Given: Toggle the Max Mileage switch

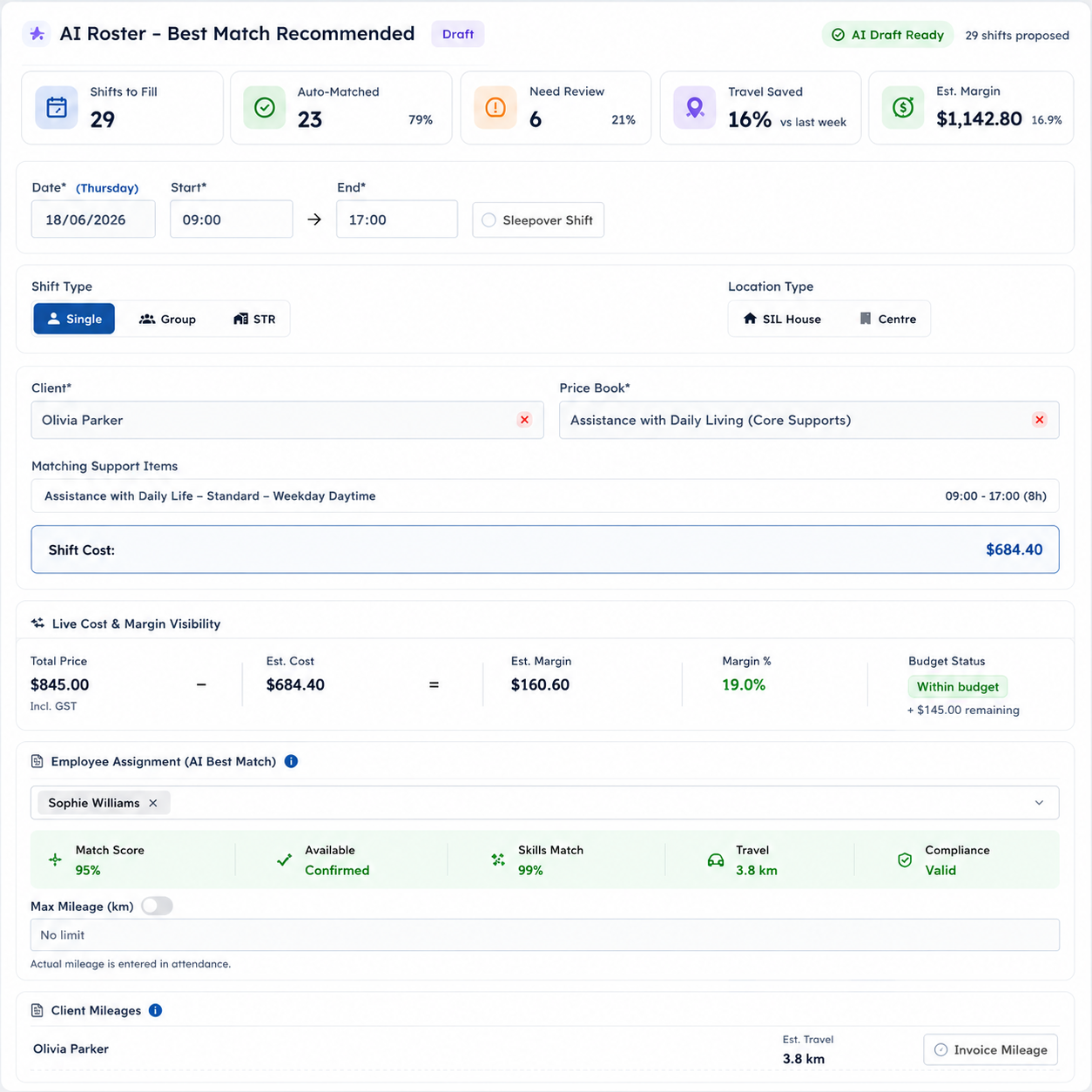Looking at the screenshot, I should tap(157, 907).
